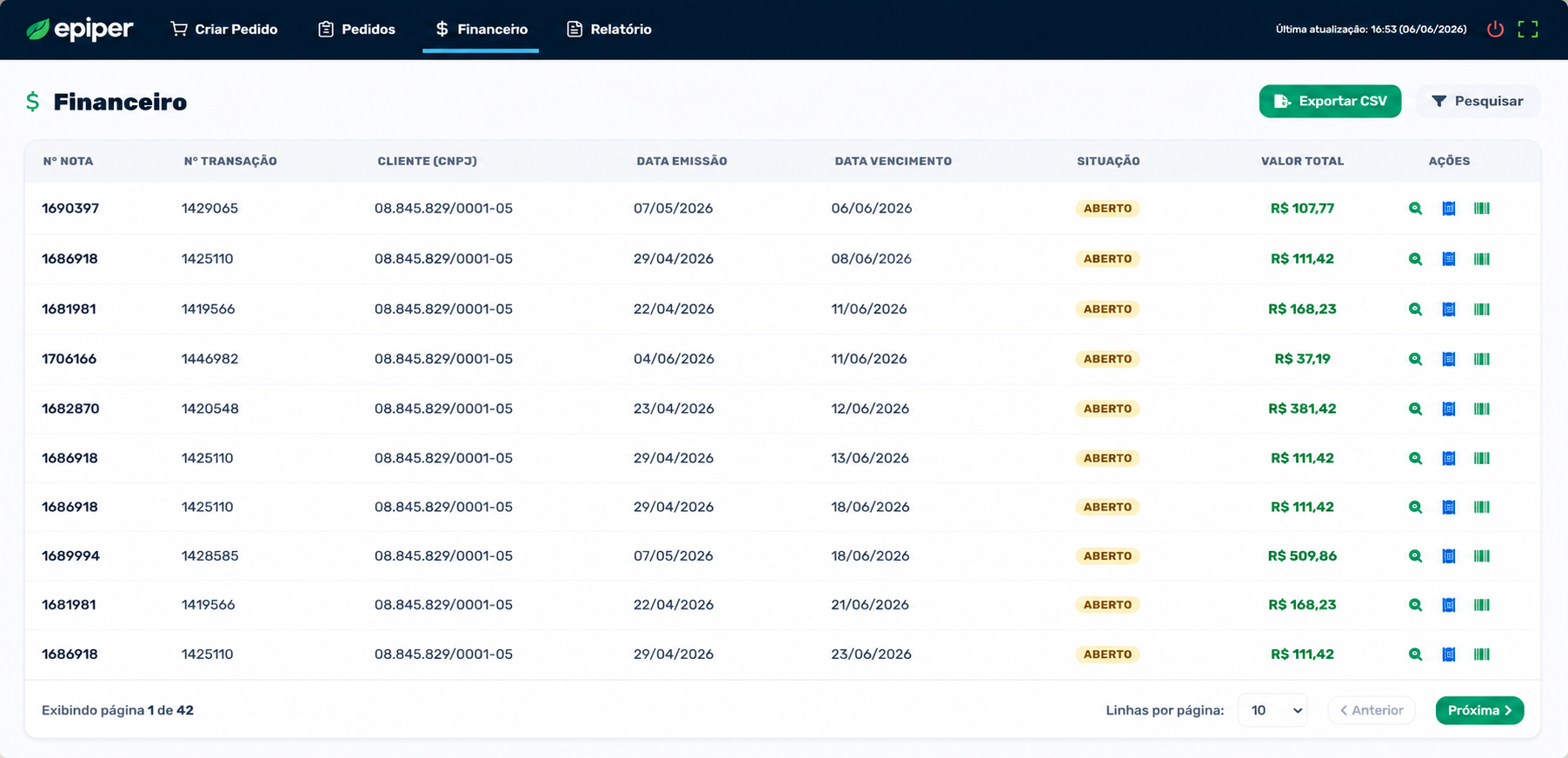
Task: Switch to the Pedidos tab
Action: click(x=356, y=30)
